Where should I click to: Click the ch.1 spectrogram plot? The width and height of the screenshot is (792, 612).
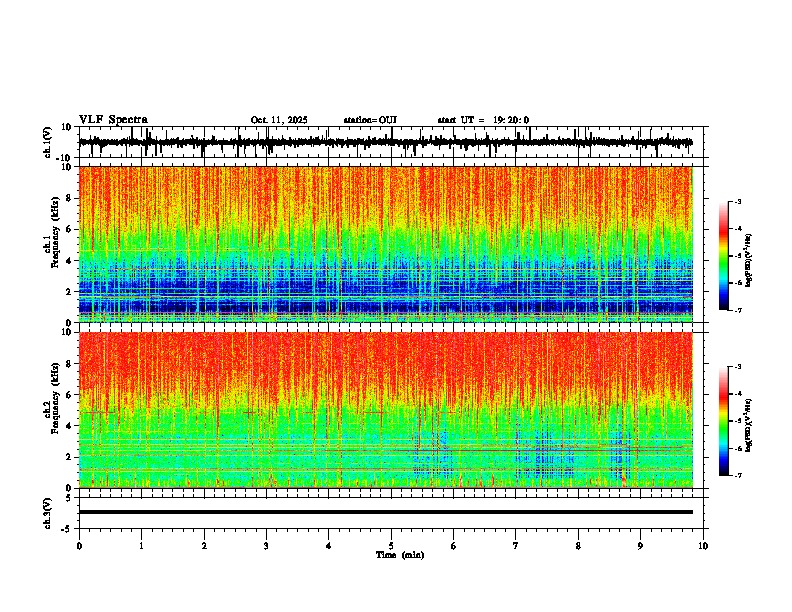(x=385, y=244)
